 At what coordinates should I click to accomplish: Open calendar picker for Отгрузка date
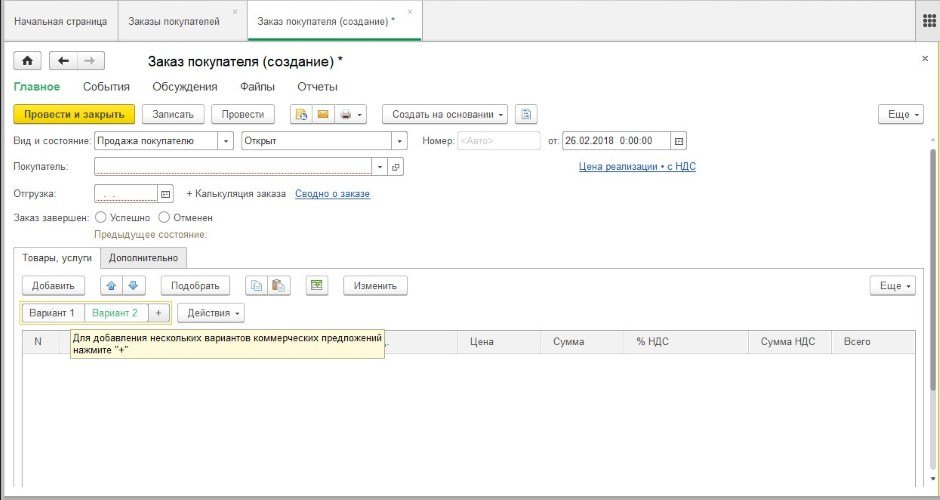click(x=166, y=193)
